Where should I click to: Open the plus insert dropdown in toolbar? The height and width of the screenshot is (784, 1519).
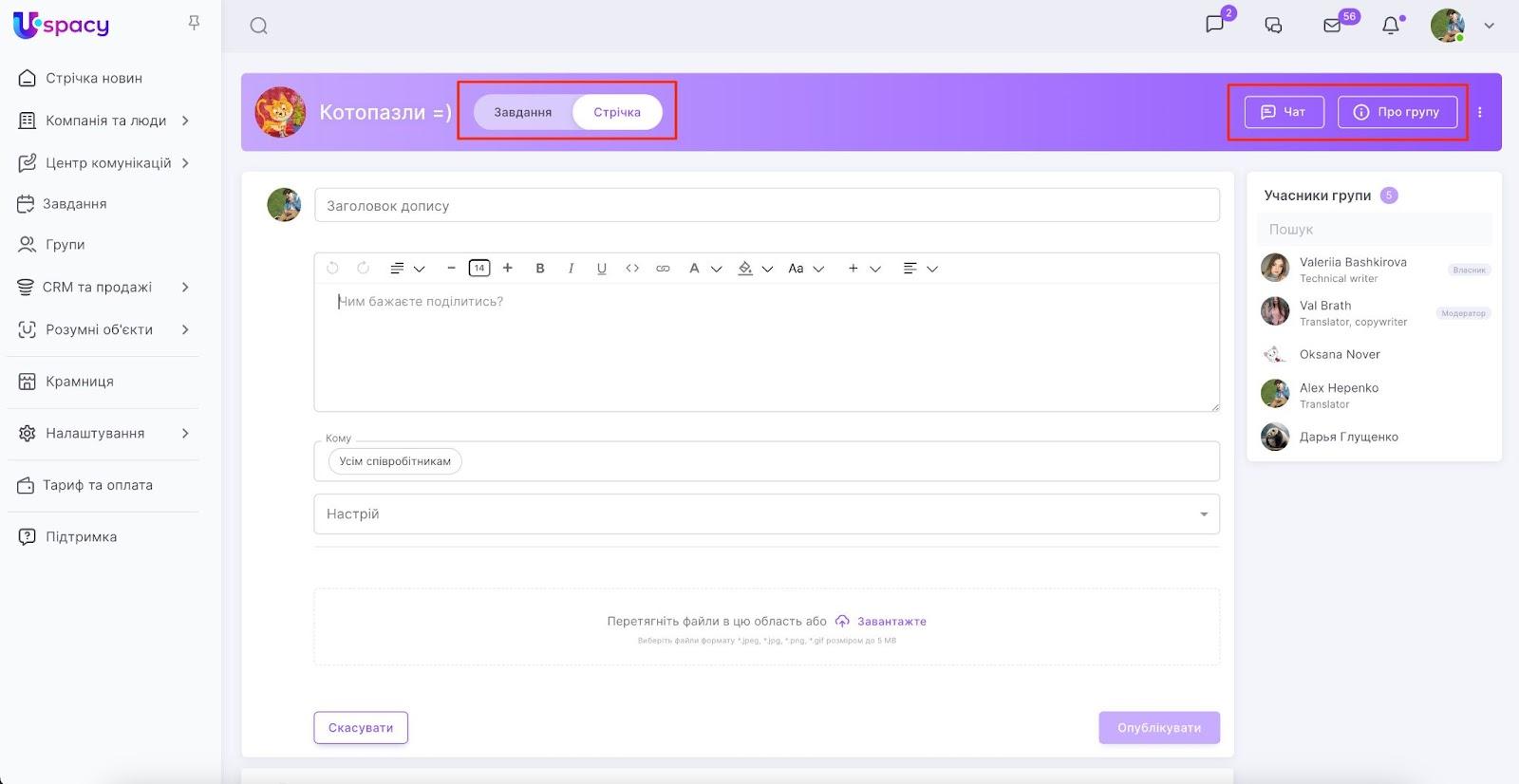(x=864, y=269)
